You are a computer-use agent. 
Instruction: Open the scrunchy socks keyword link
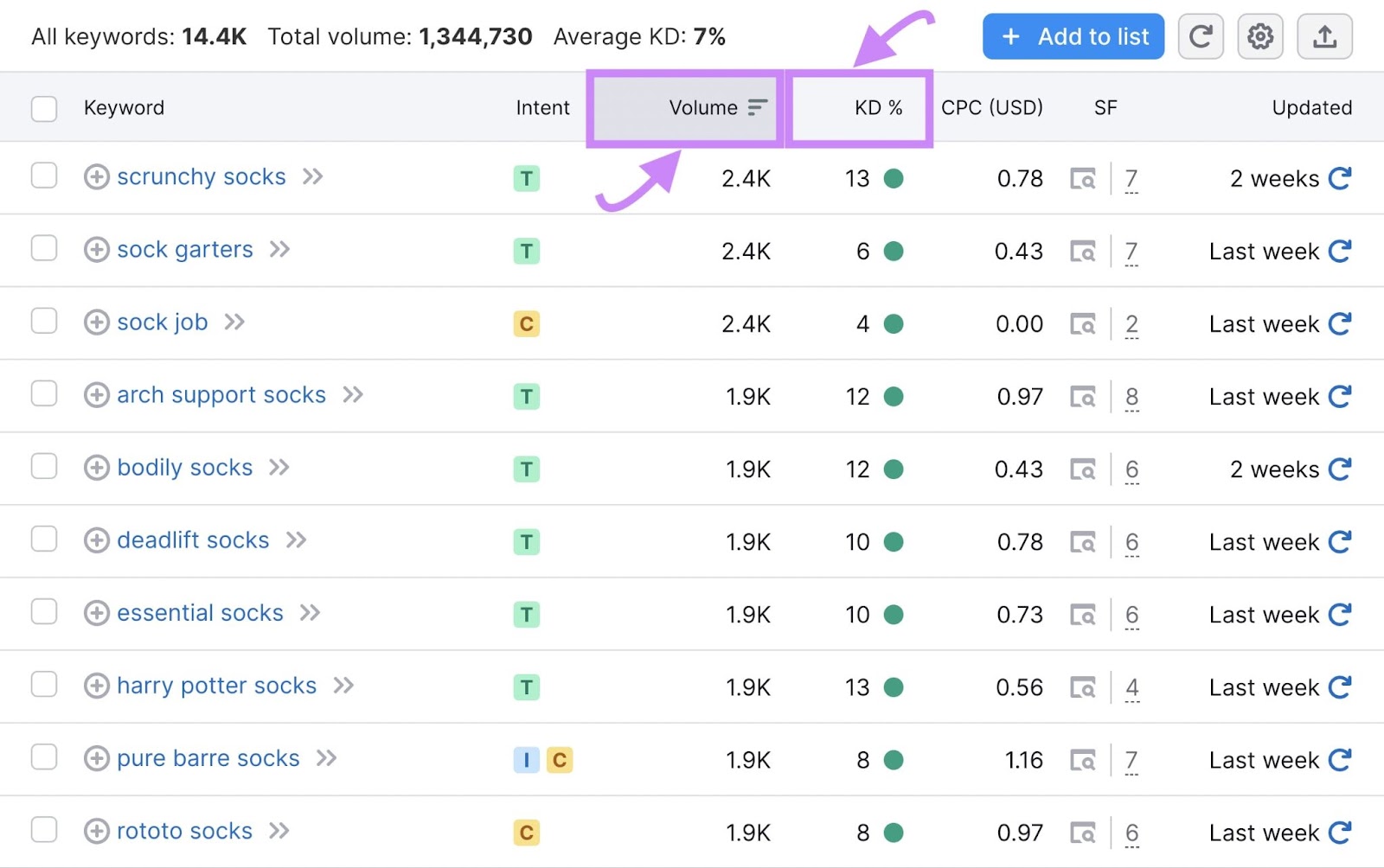click(202, 176)
